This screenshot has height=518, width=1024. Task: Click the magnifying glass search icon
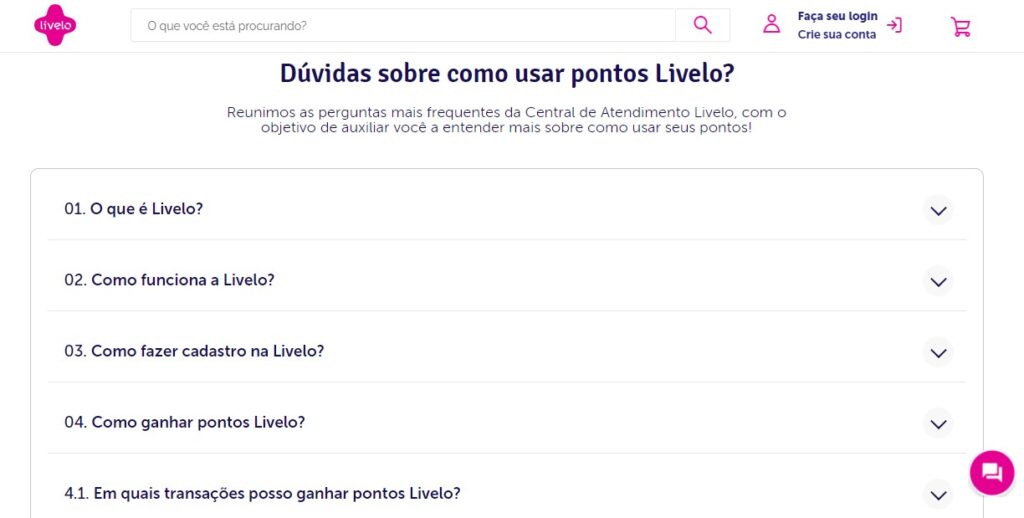point(702,25)
